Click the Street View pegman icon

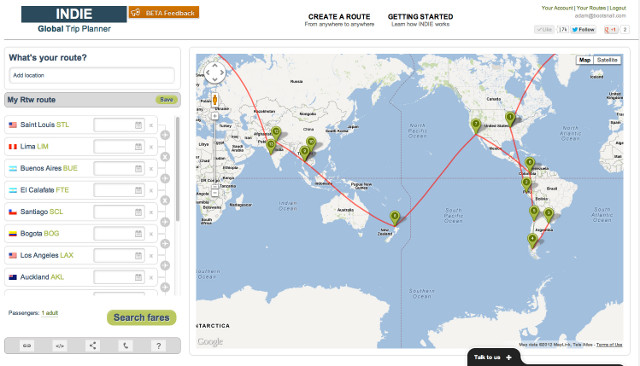[215, 100]
